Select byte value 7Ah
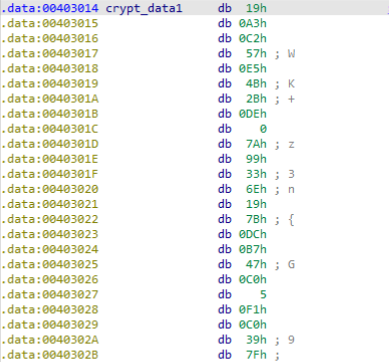This screenshot has height=362, width=389. tap(256, 144)
